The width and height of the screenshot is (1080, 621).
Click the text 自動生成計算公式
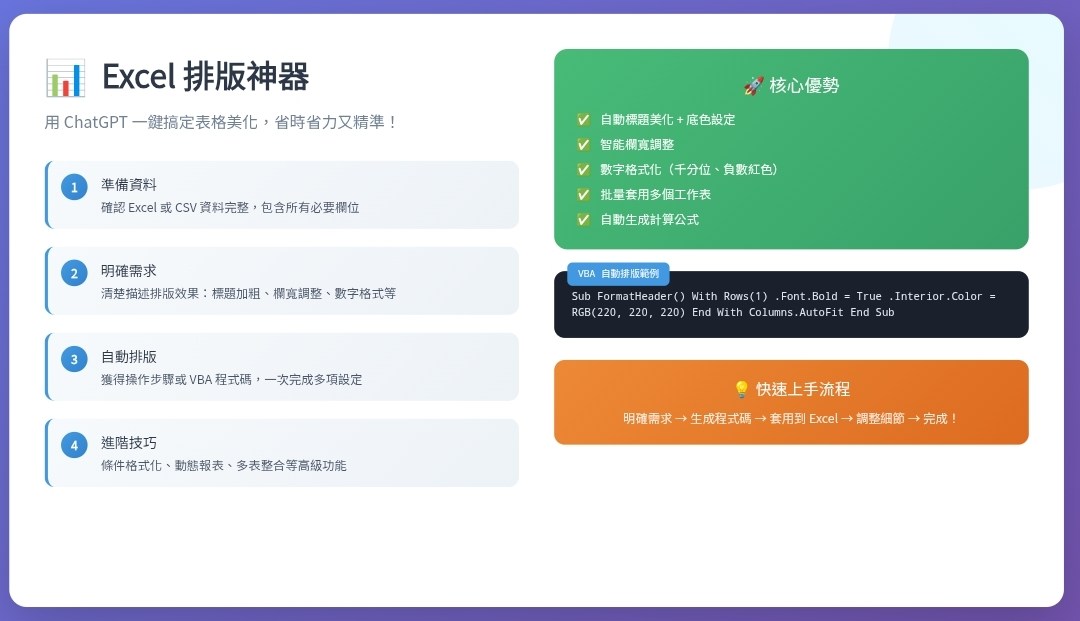(x=649, y=220)
